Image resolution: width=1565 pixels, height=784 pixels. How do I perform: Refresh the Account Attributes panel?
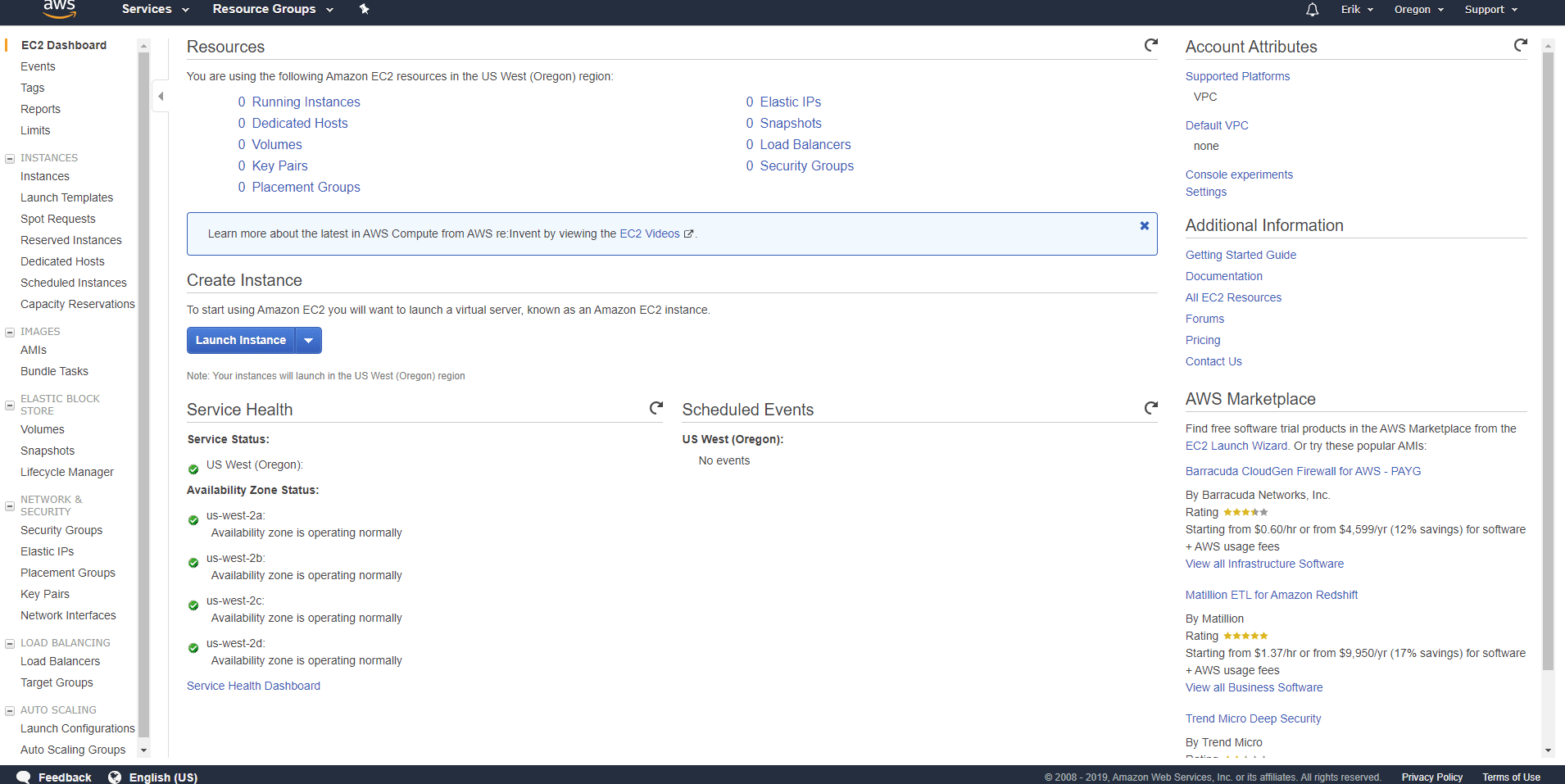(x=1521, y=46)
